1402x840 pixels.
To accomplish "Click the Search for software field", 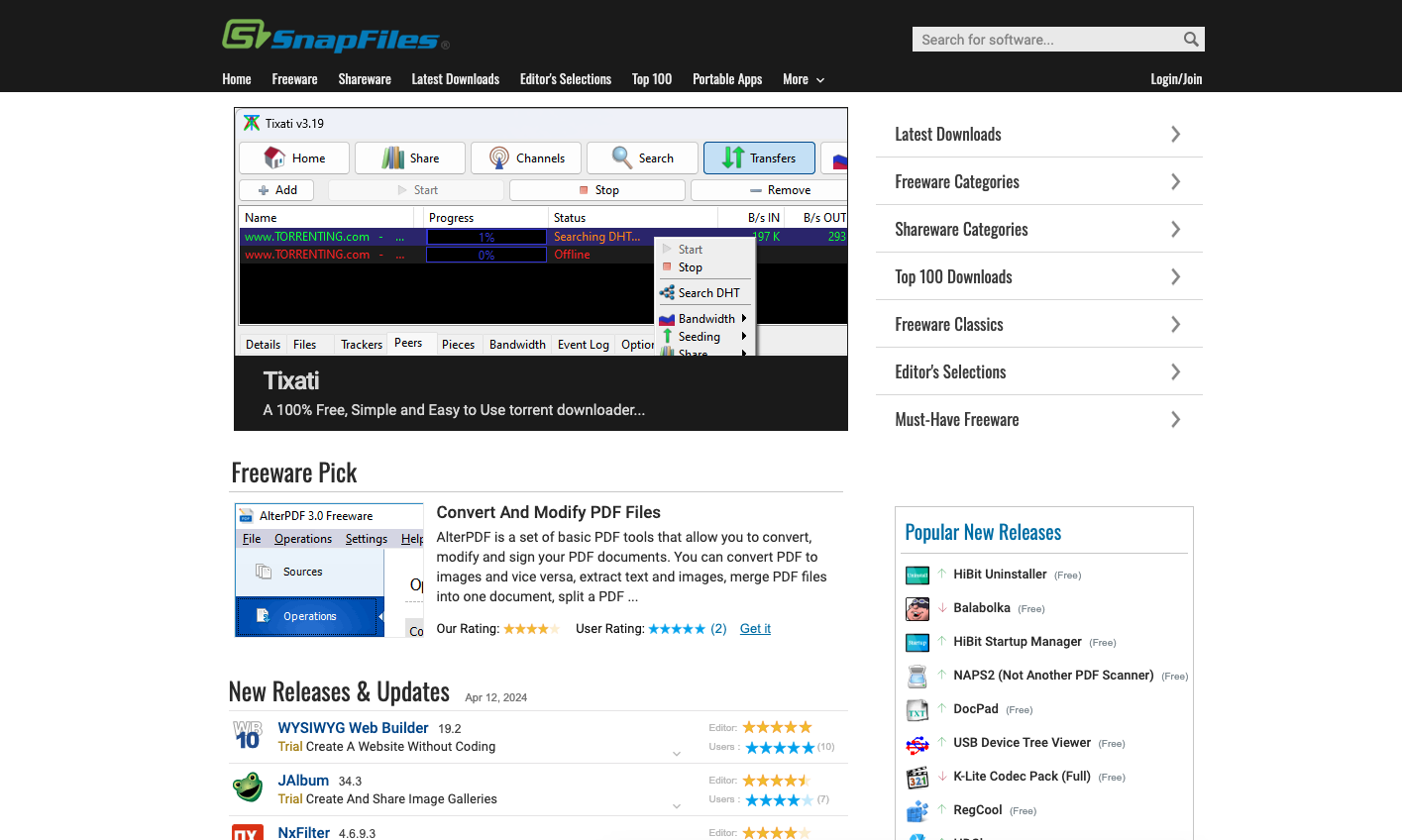I will pyautogui.click(x=1046, y=40).
